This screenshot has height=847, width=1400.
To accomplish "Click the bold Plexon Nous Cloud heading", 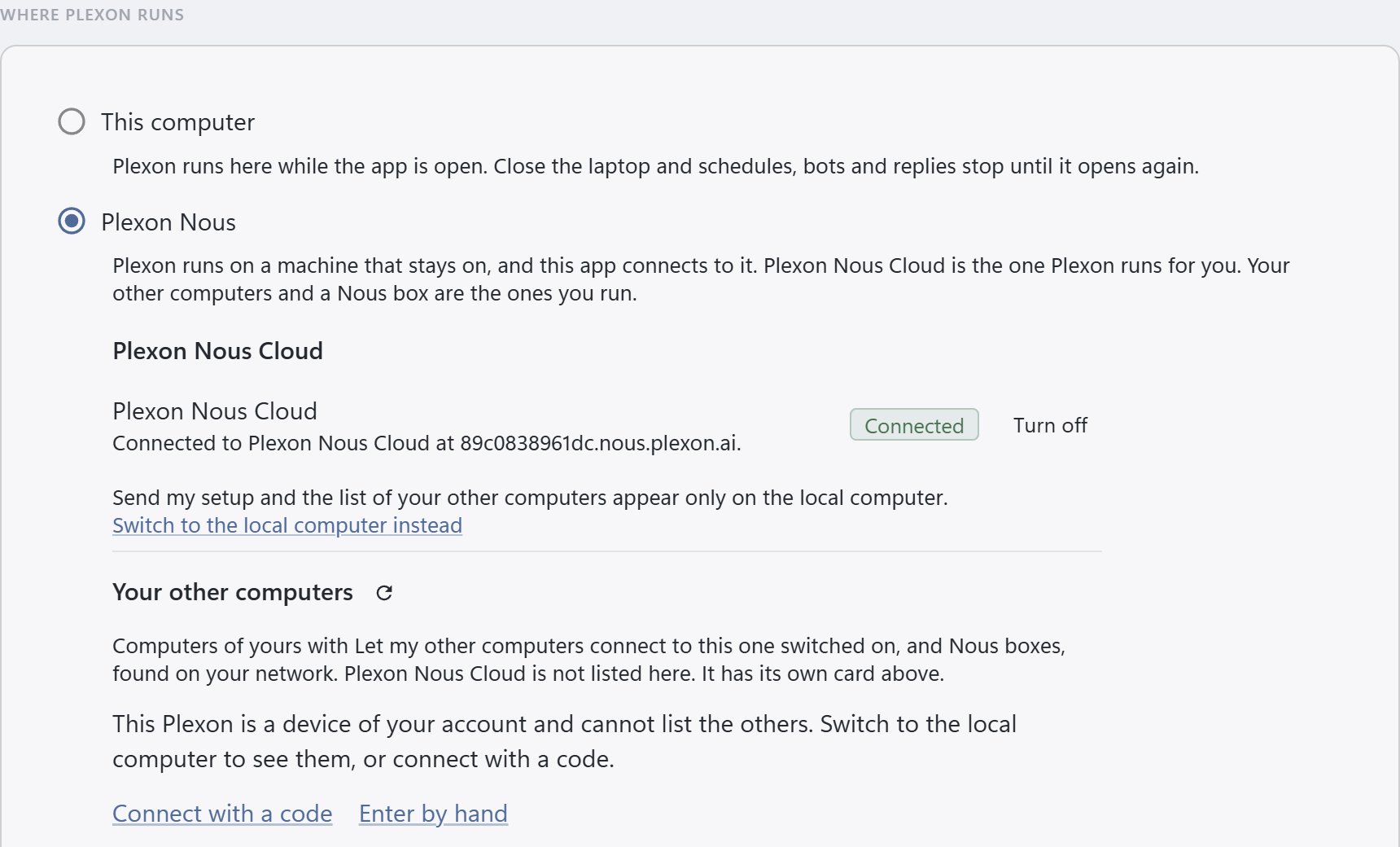I will (217, 351).
